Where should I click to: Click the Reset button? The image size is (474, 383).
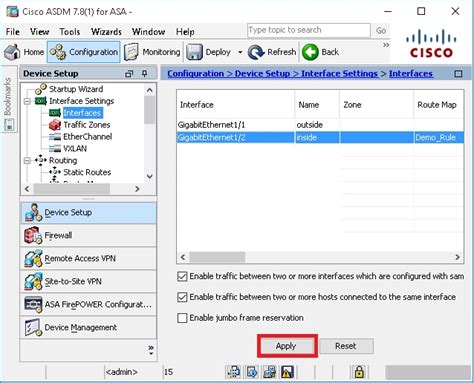346,346
